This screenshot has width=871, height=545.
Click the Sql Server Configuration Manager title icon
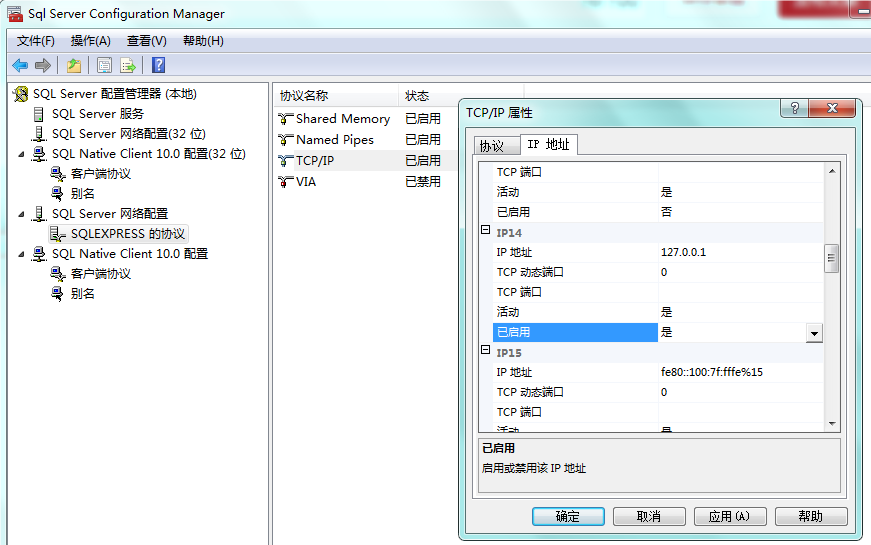tap(15, 14)
